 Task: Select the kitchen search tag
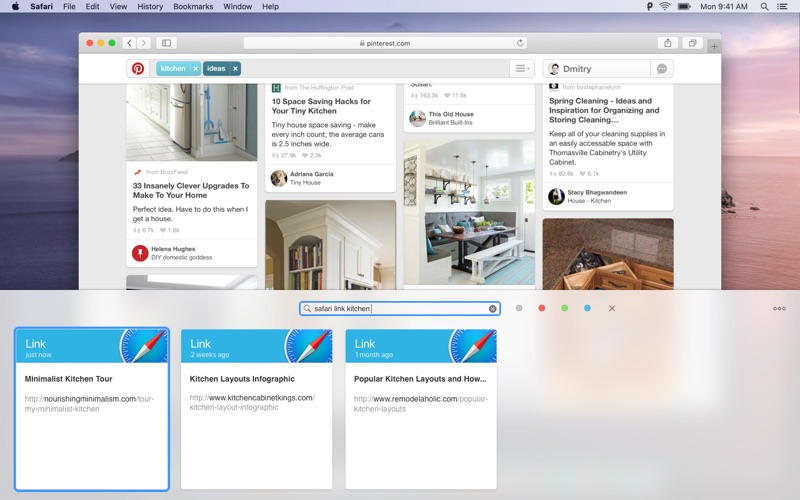coord(173,68)
